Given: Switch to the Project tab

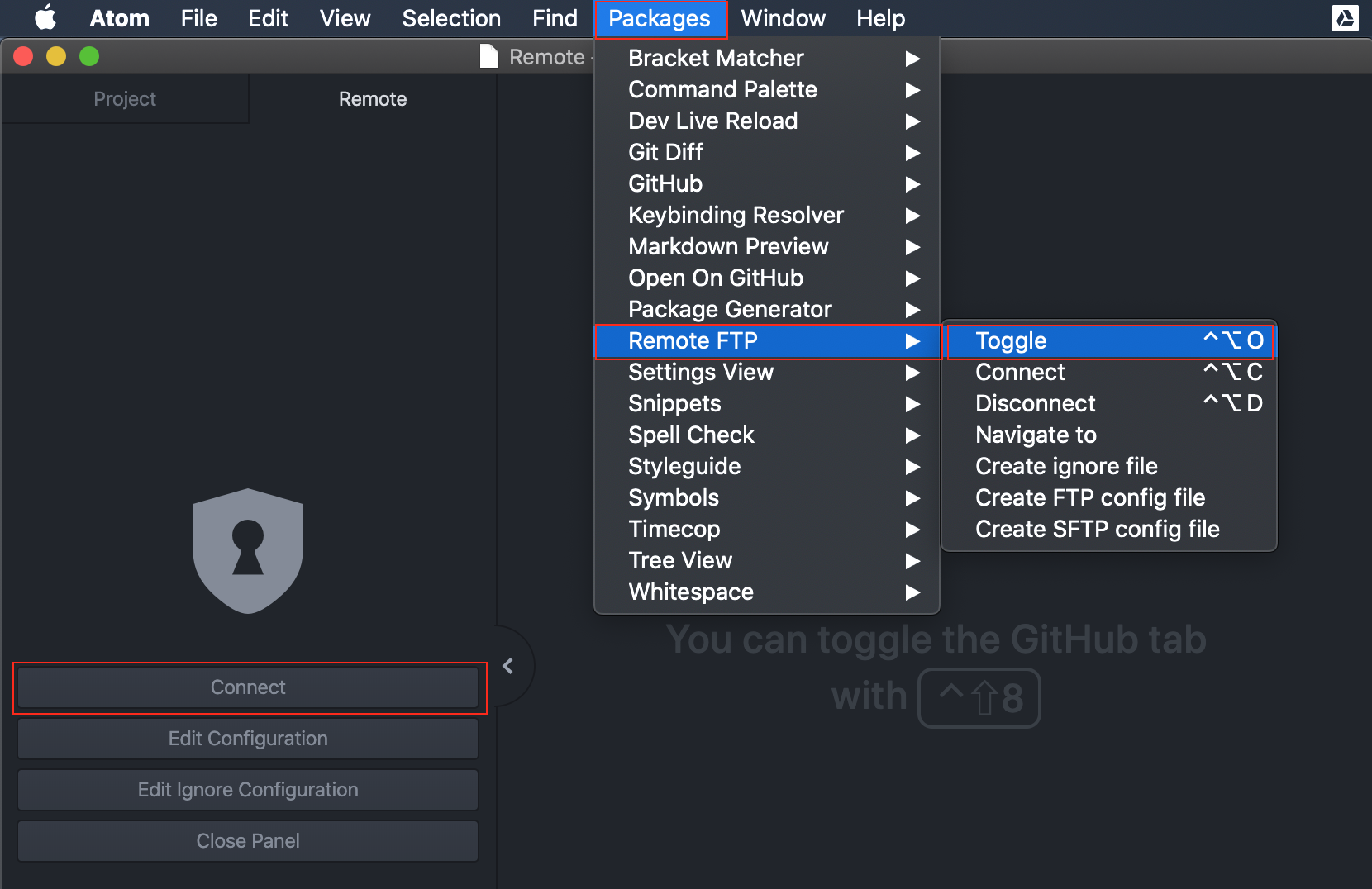Looking at the screenshot, I should (x=125, y=99).
